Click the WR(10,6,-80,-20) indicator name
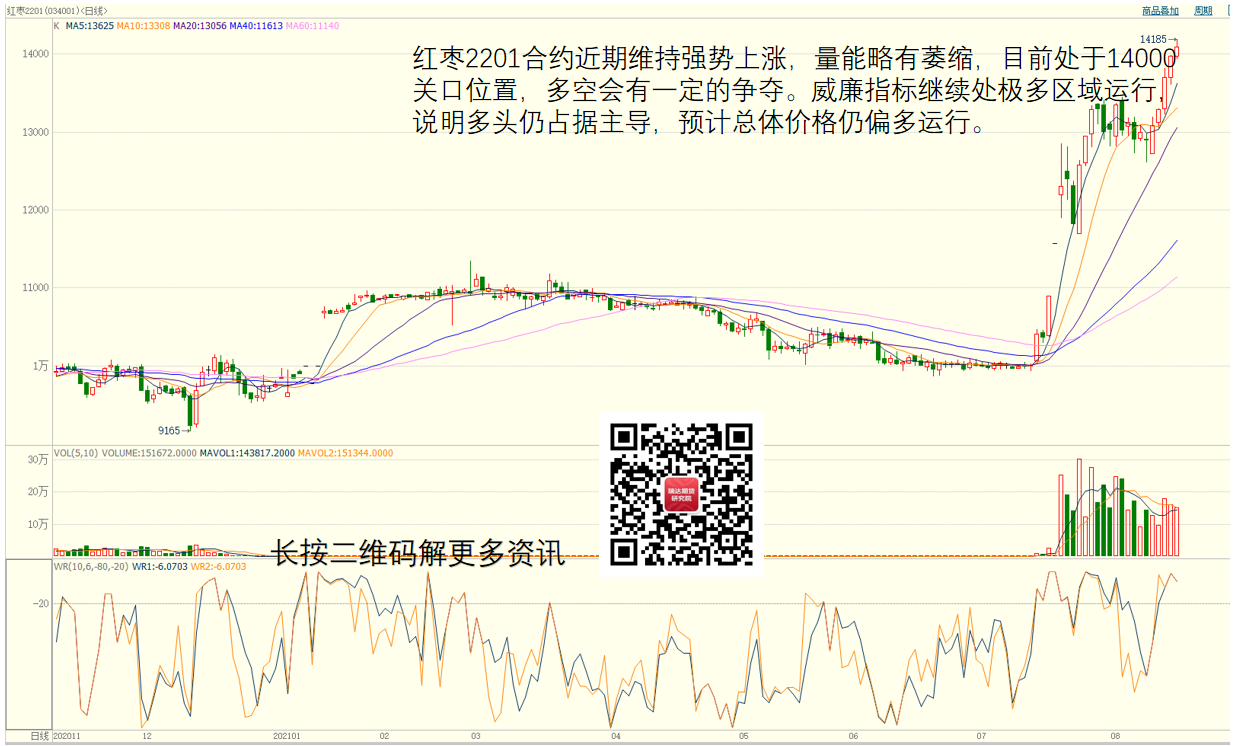Viewport: 1242px width, 746px height. 92,566
